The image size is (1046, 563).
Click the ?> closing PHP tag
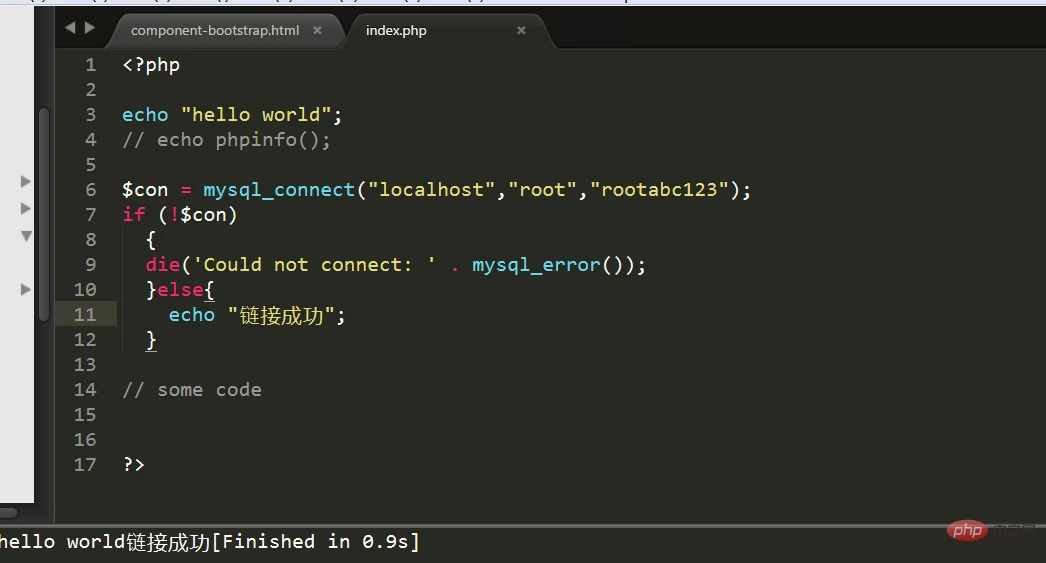tap(133, 465)
